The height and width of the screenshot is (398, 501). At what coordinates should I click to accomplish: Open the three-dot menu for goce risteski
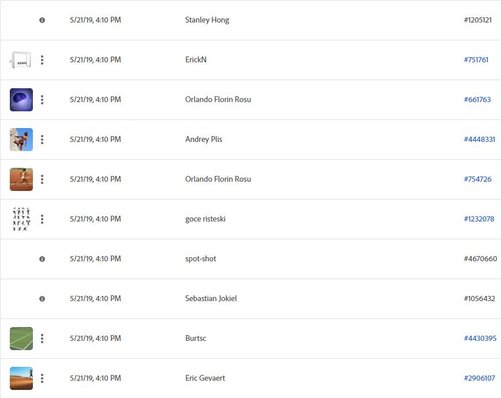click(x=42, y=219)
